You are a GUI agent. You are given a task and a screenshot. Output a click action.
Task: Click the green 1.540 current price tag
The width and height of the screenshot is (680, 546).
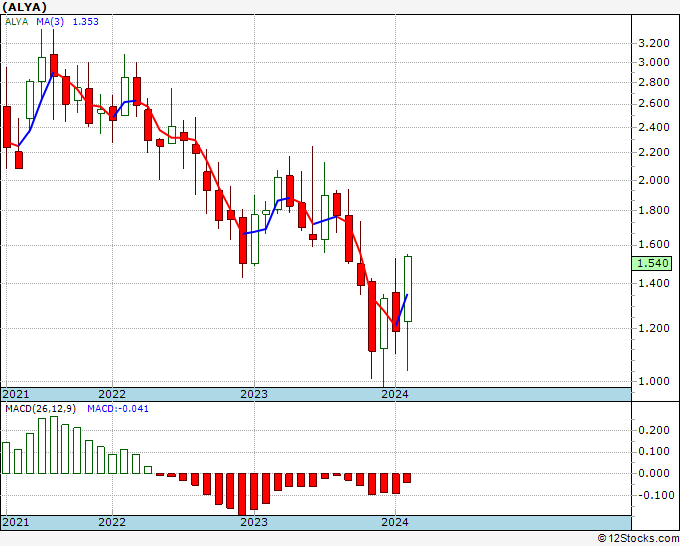[652, 263]
